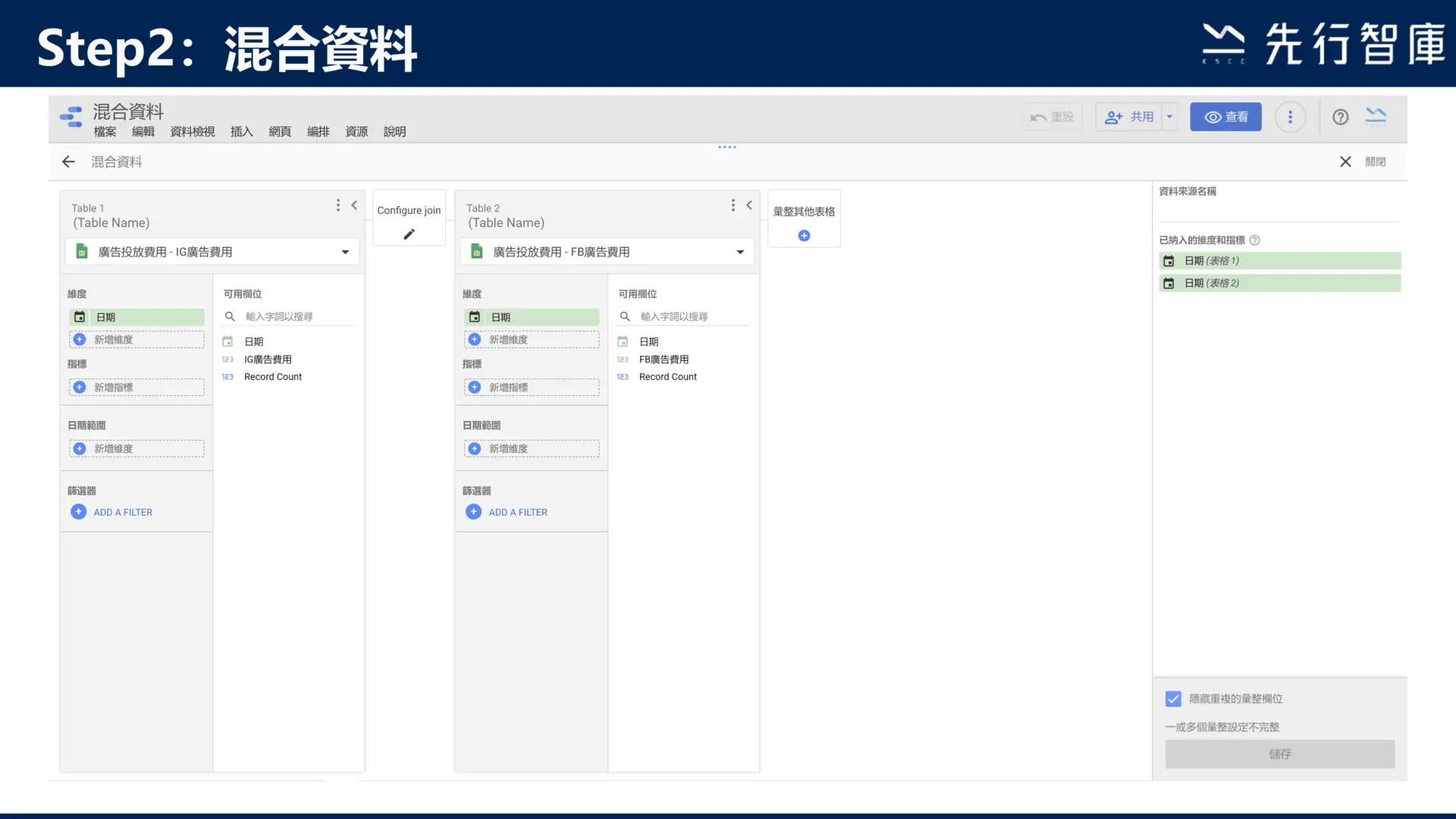Click the account logo icon at top right
This screenshot has width=1456, height=819.
pos(1376,117)
